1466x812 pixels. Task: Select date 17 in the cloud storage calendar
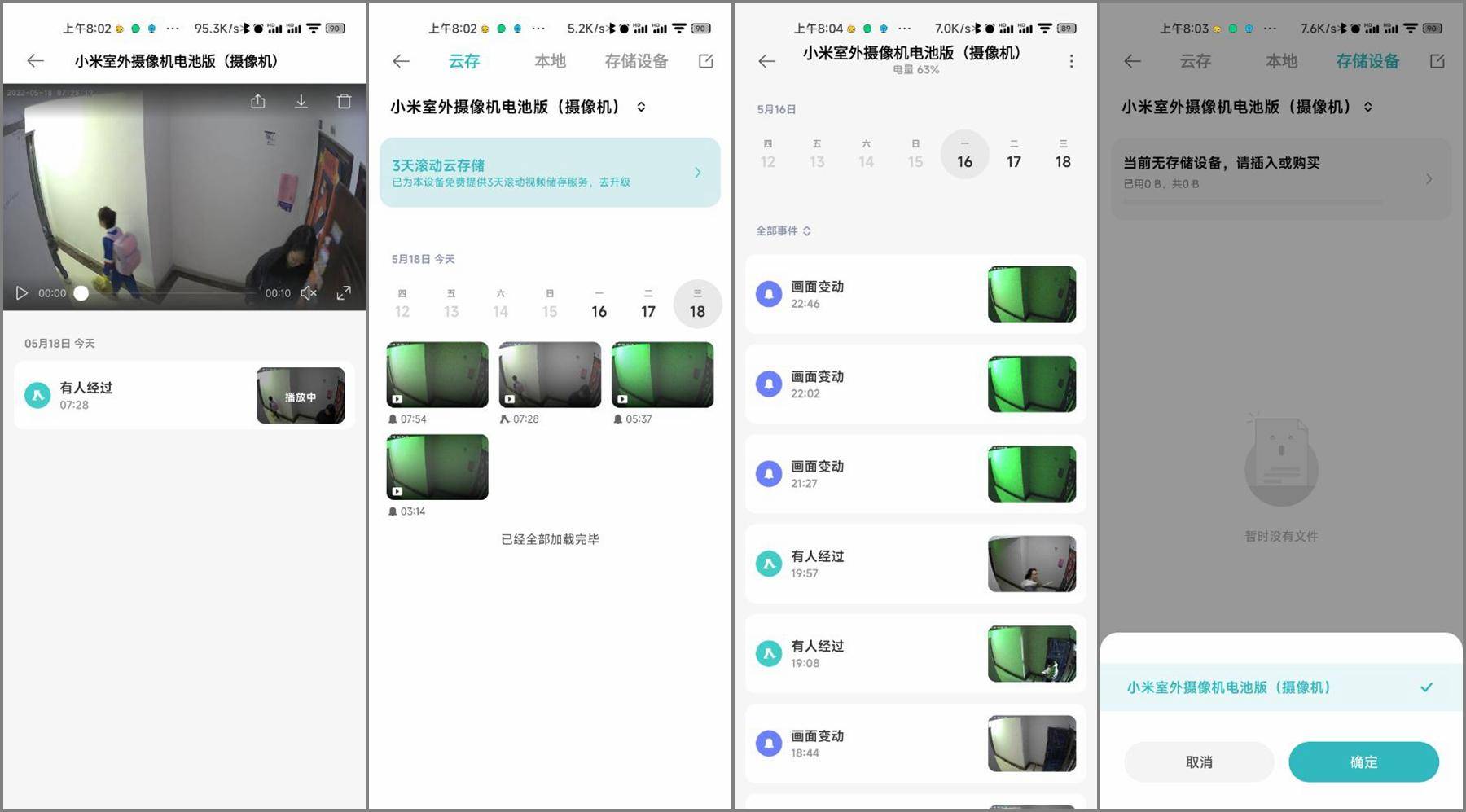(648, 305)
